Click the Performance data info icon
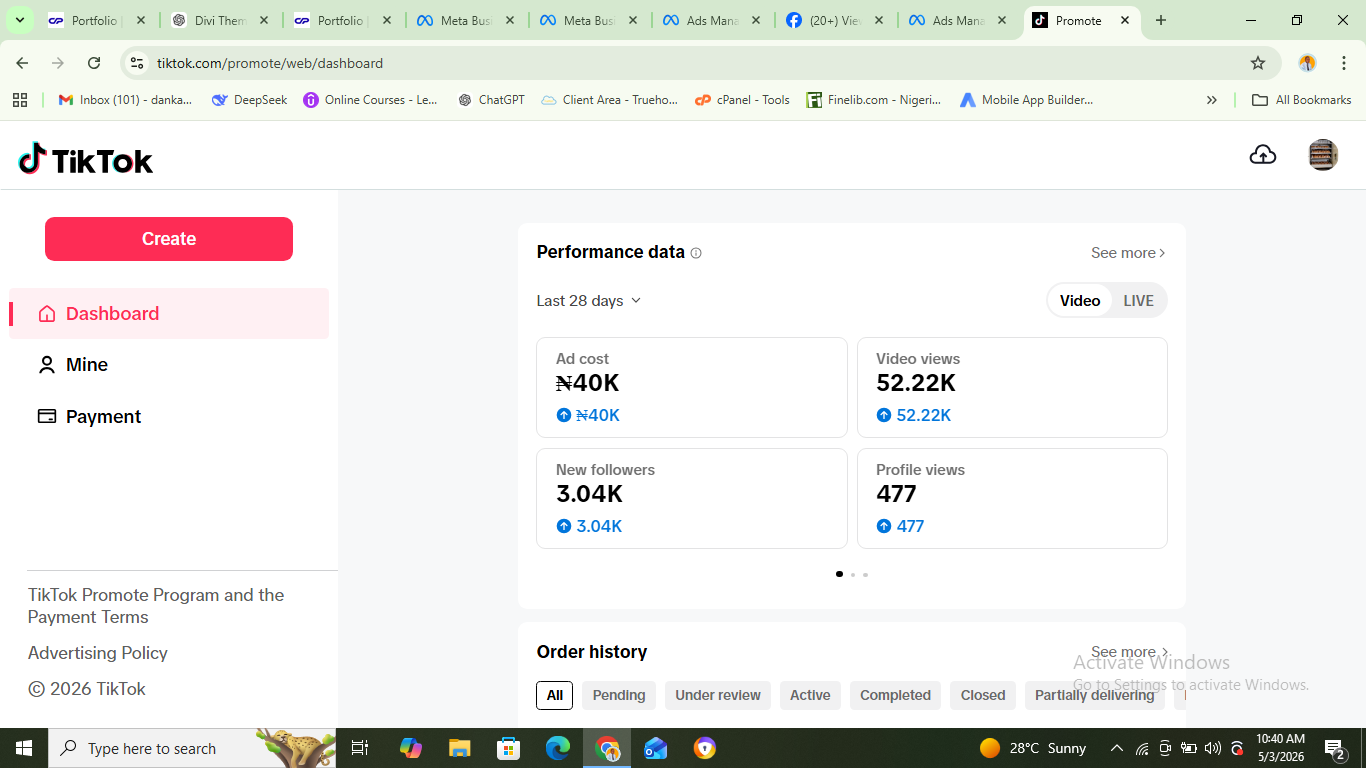1366x768 pixels. pos(696,253)
